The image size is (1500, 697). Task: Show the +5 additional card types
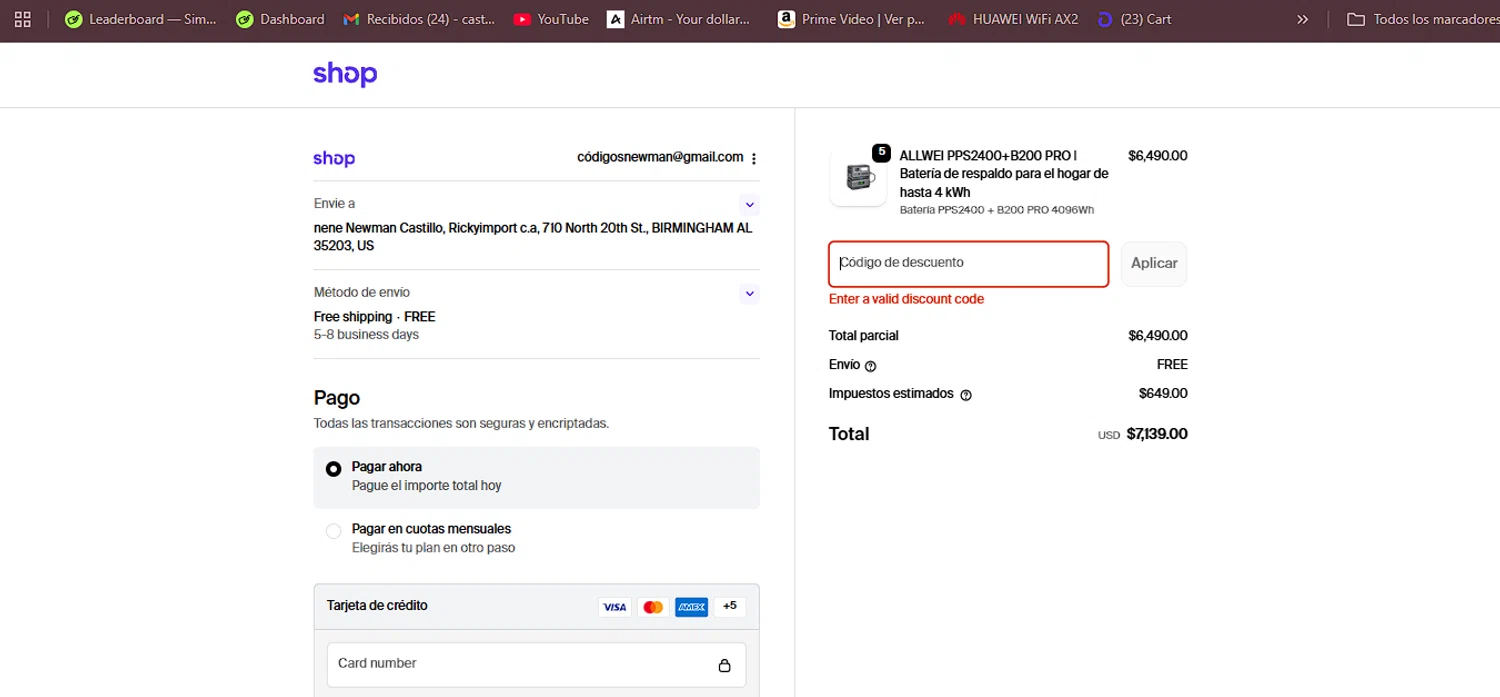pyautogui.click(x=730, y=606)
